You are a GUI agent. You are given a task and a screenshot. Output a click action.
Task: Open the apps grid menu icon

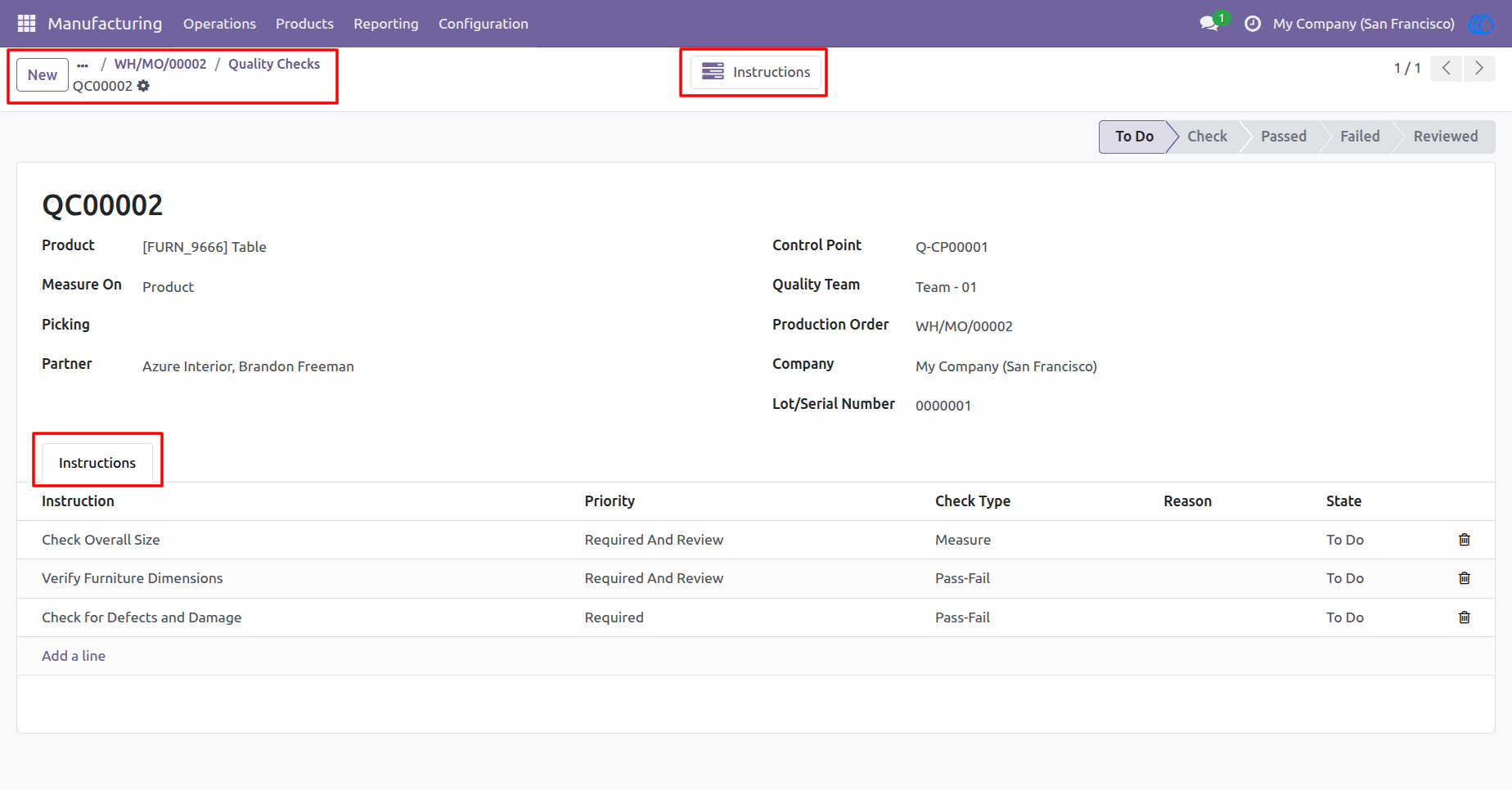click(26, 24)
